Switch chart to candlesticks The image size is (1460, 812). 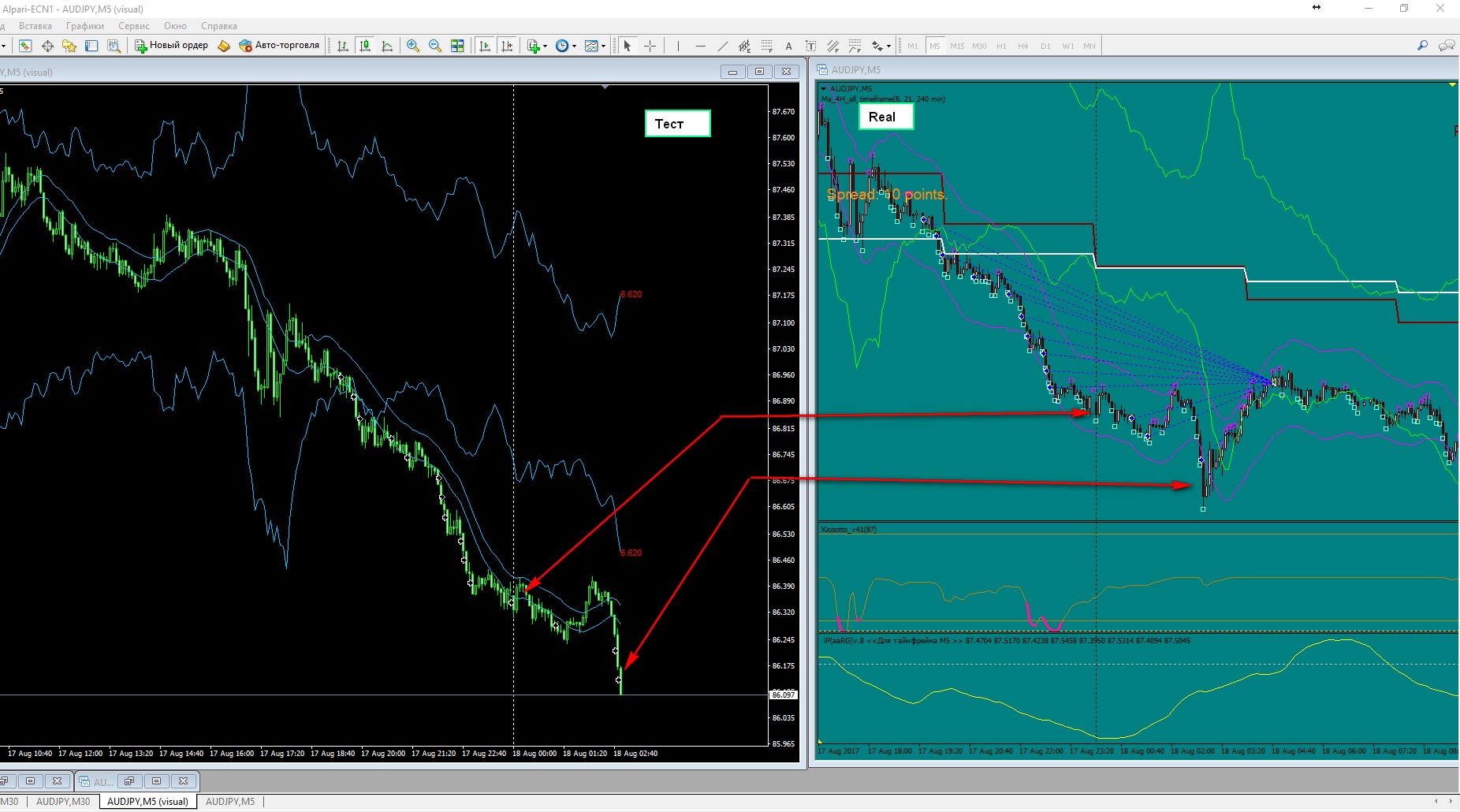[365, 46]
